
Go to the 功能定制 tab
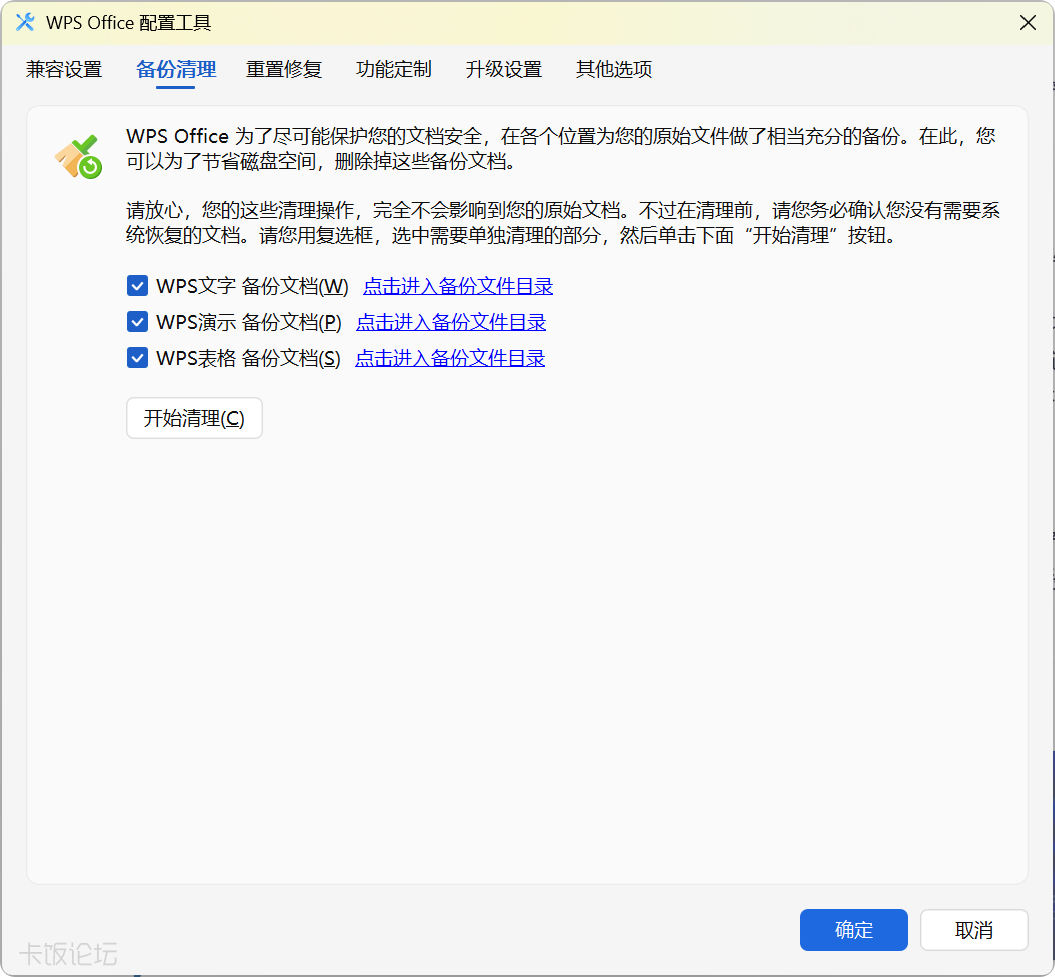394,69
